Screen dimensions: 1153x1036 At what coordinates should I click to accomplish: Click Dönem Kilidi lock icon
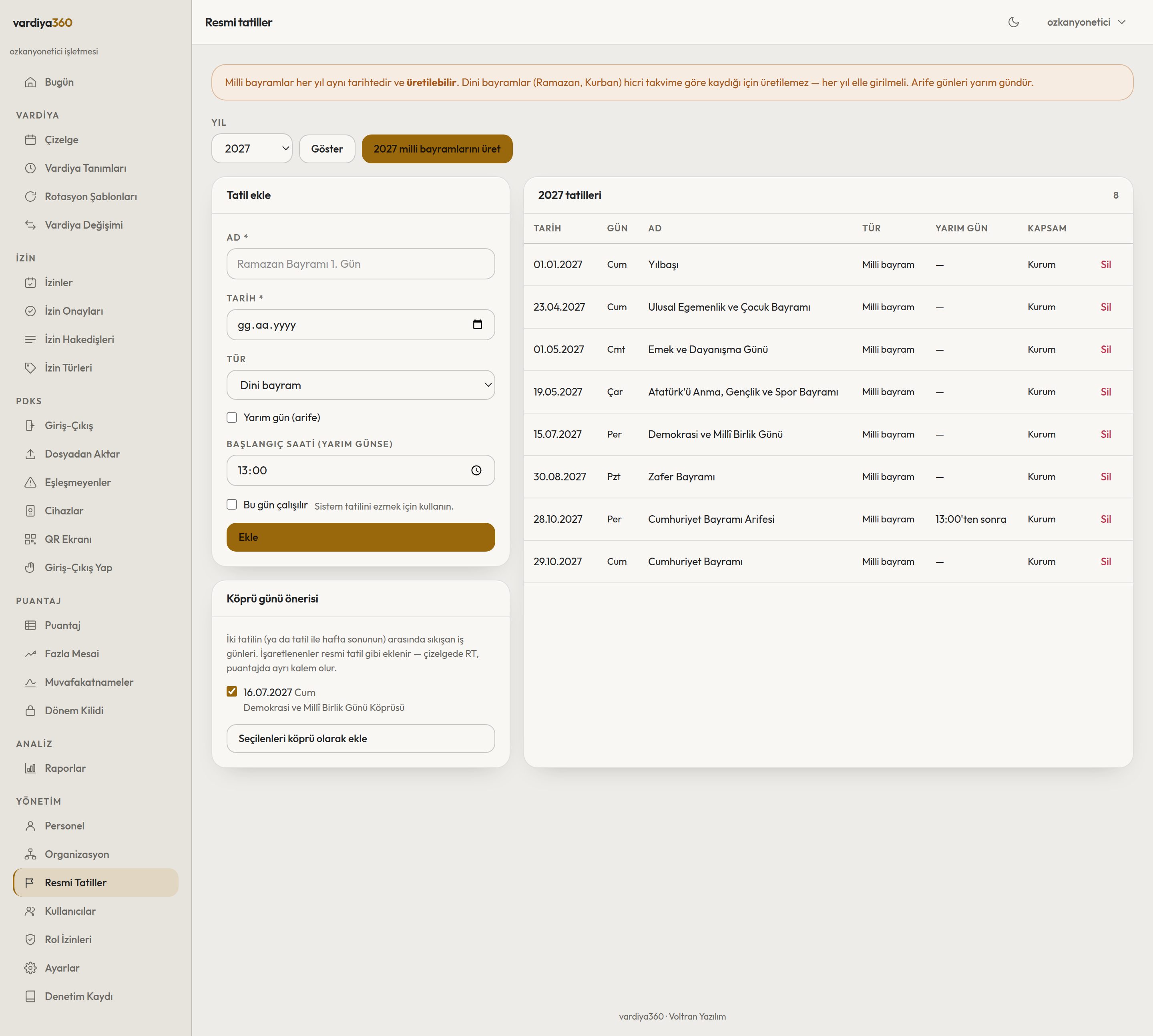31,711
